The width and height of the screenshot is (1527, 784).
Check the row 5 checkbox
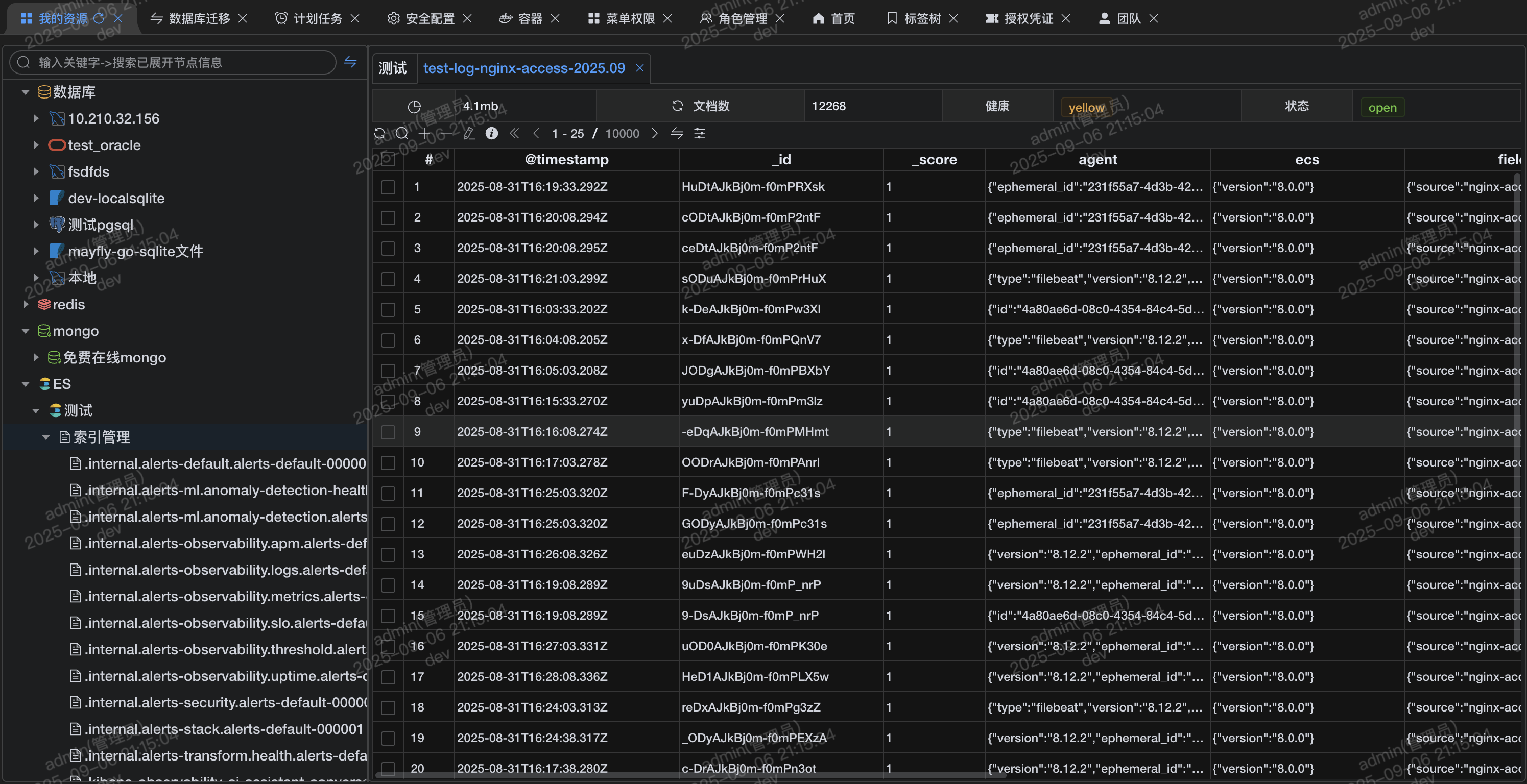pyautogui.click(x=388, y=310)
